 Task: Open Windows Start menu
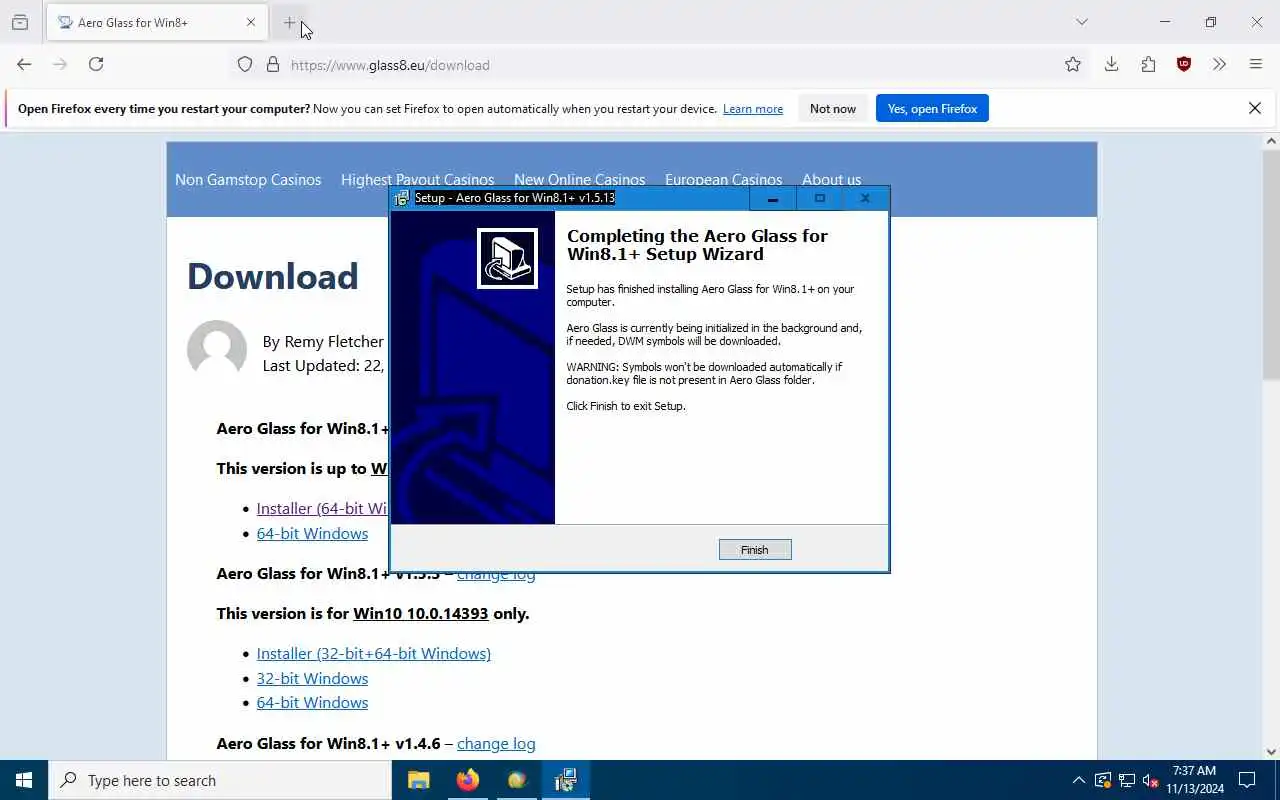point(24,780)
